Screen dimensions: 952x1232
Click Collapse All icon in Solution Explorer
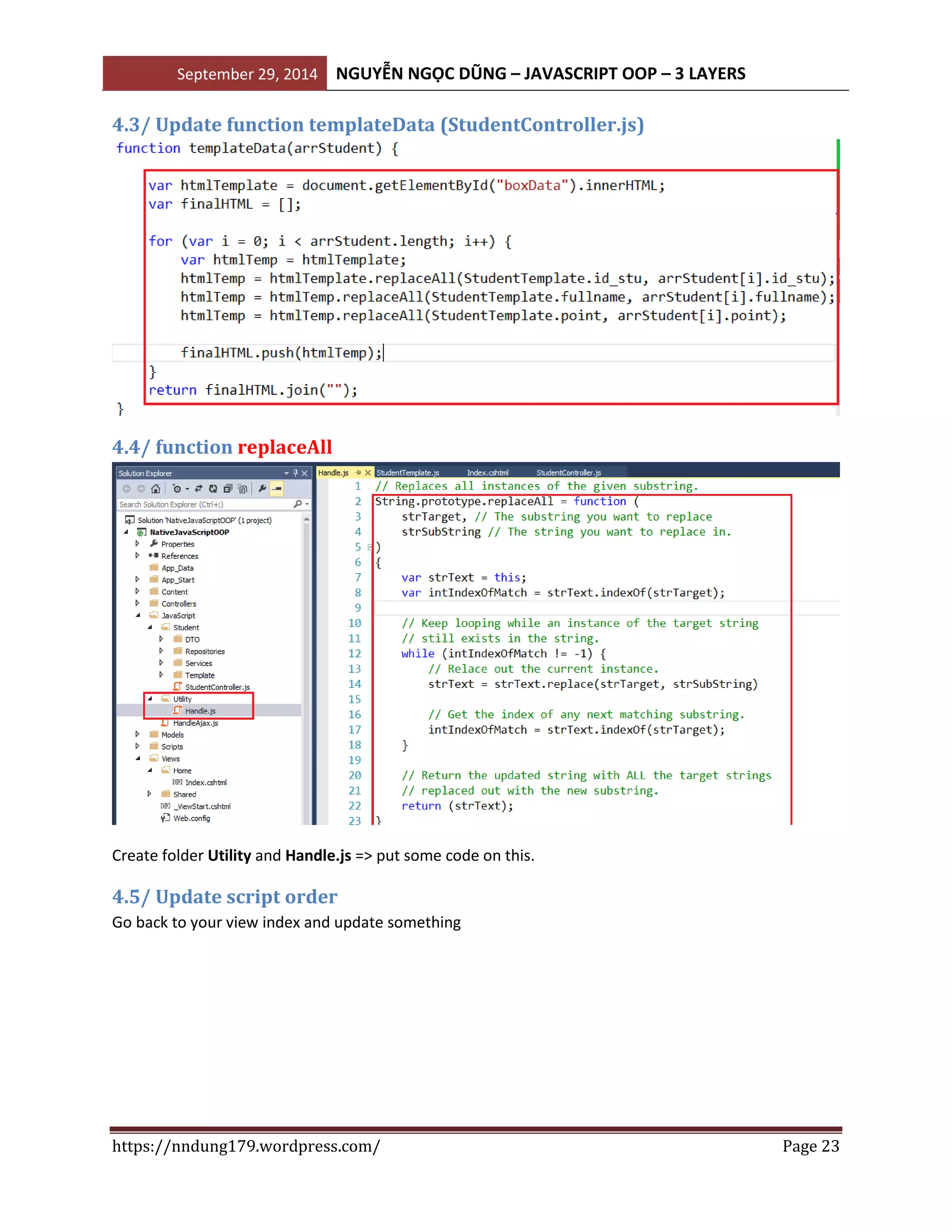228,489
